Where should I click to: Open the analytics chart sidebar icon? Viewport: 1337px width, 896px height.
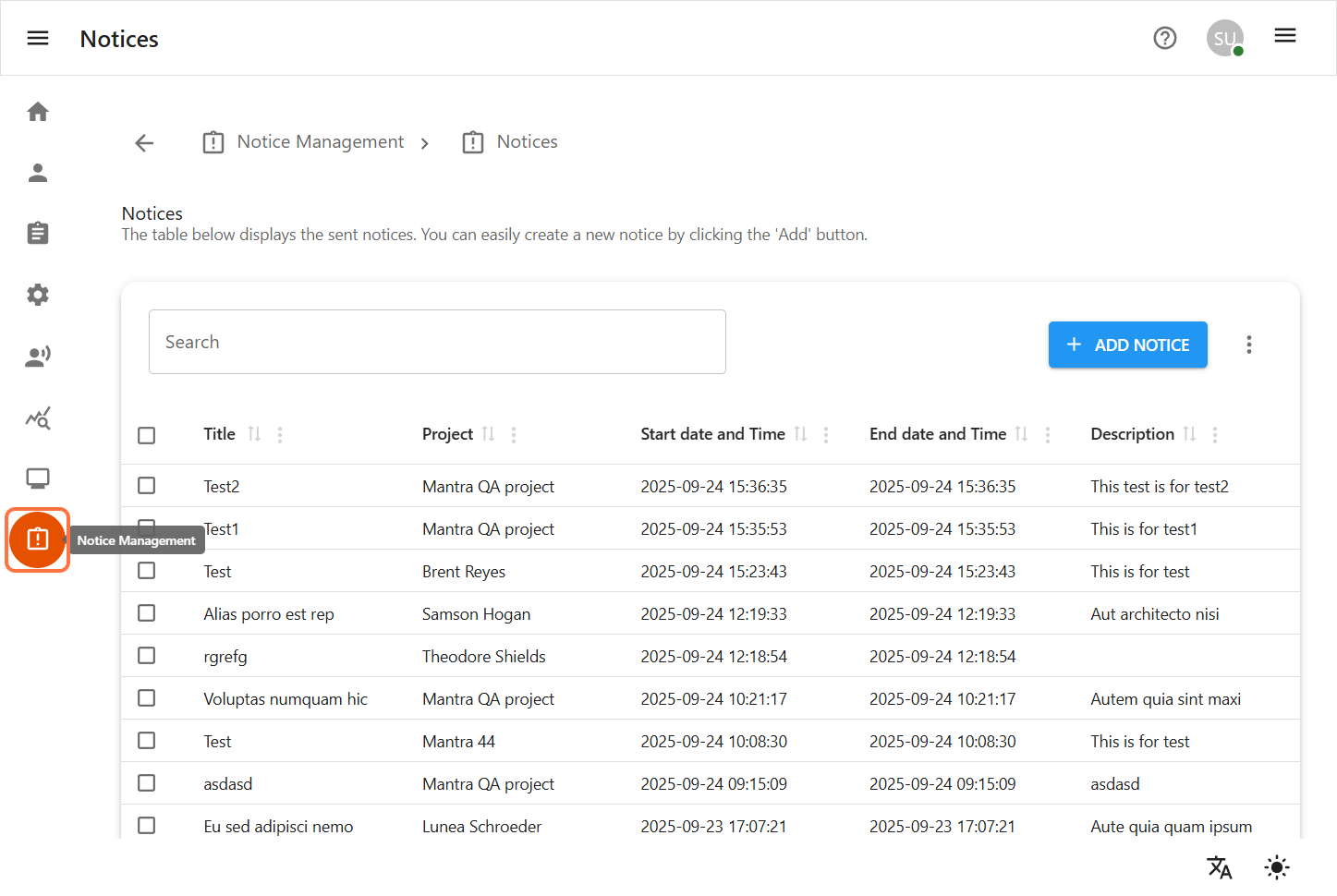point(38,418)
